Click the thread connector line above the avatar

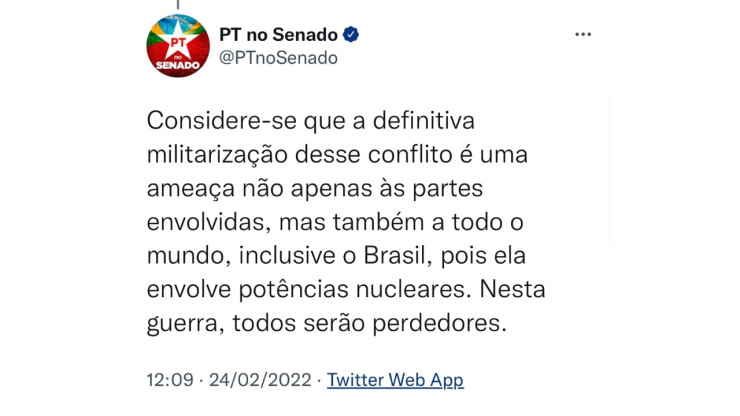pyautogui.click(x=178, y=5)
